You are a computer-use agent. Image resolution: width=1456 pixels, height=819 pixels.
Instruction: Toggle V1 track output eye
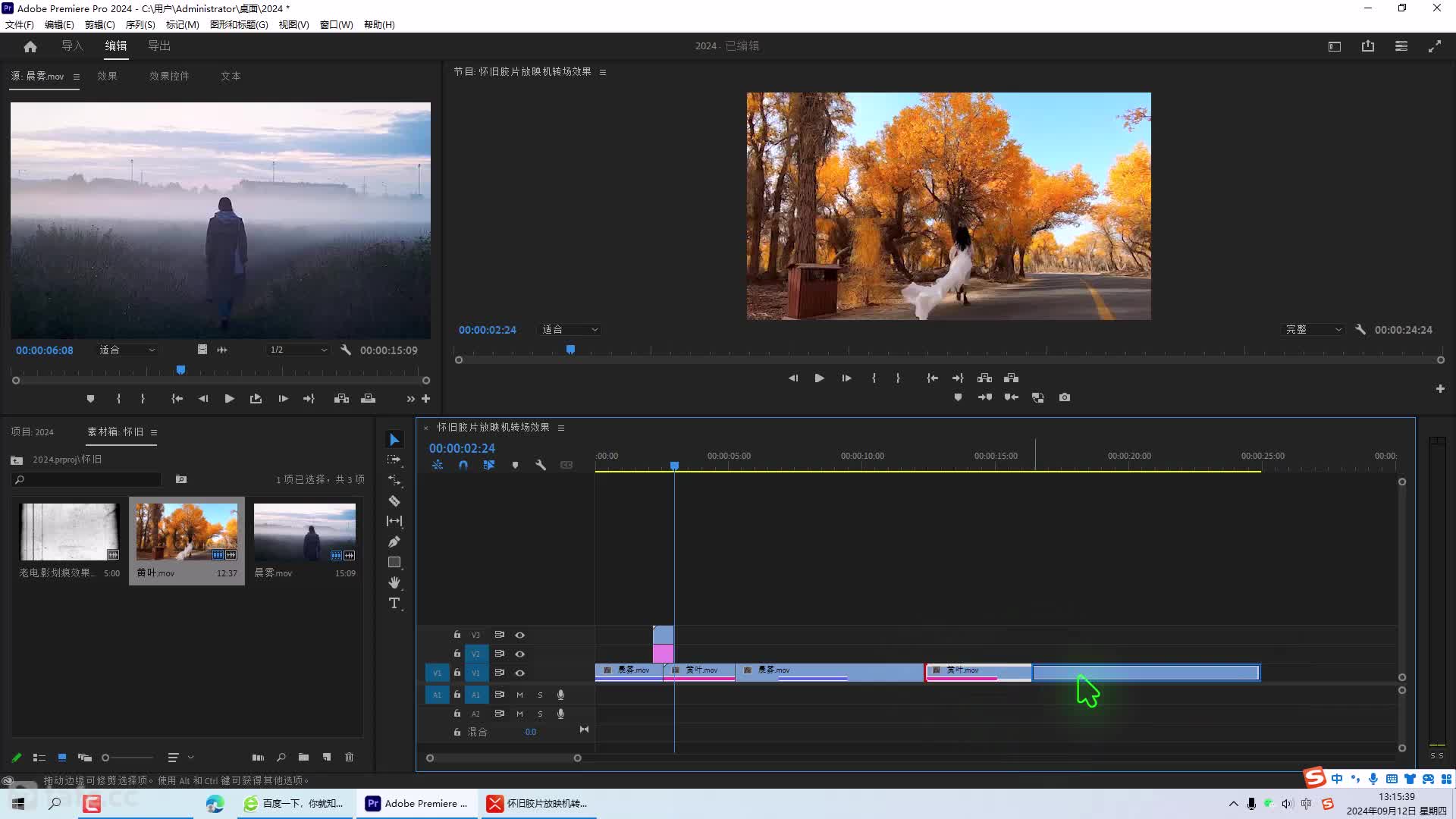tap(519, 673)
